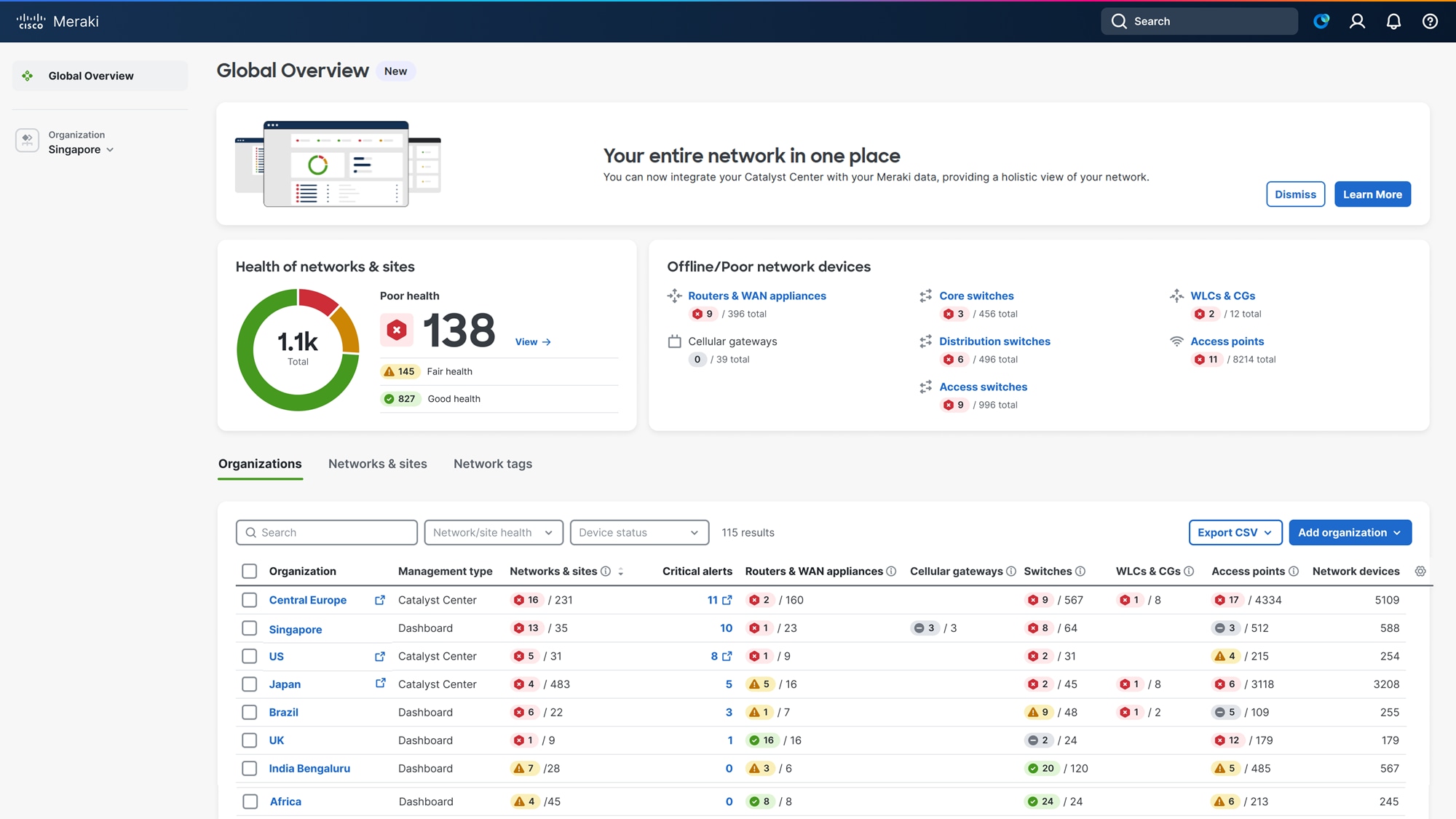The width and height of the screenshot is (1456, 819).
Task: Click the magnifier icon in the top search bar
Action: pos(1119,21)
